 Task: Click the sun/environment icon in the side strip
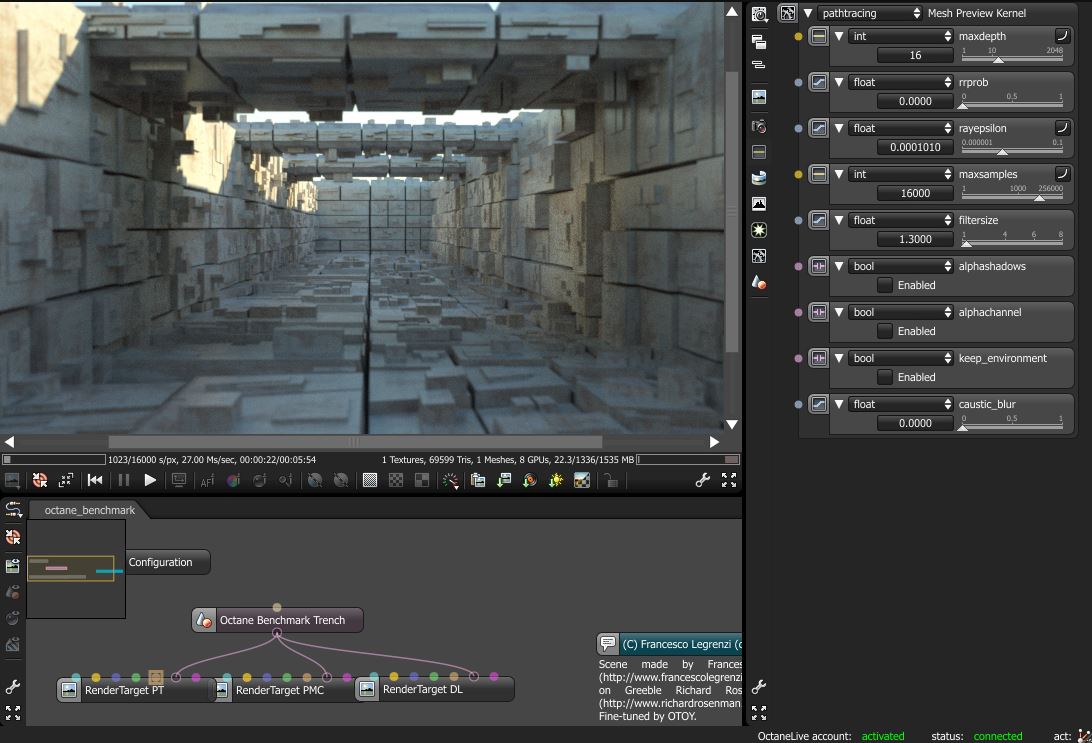759,230
